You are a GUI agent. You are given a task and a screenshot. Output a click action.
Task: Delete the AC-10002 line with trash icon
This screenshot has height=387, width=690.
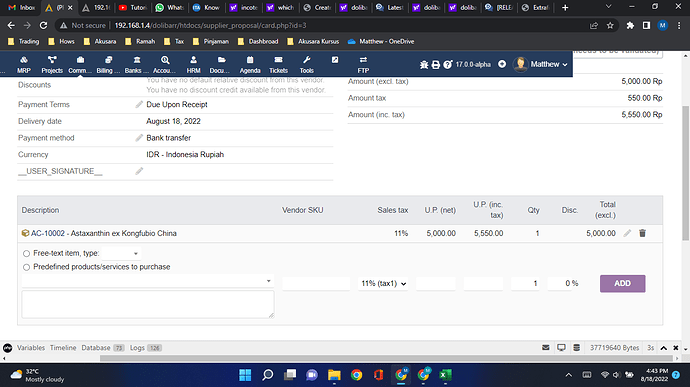coord(642,233)
